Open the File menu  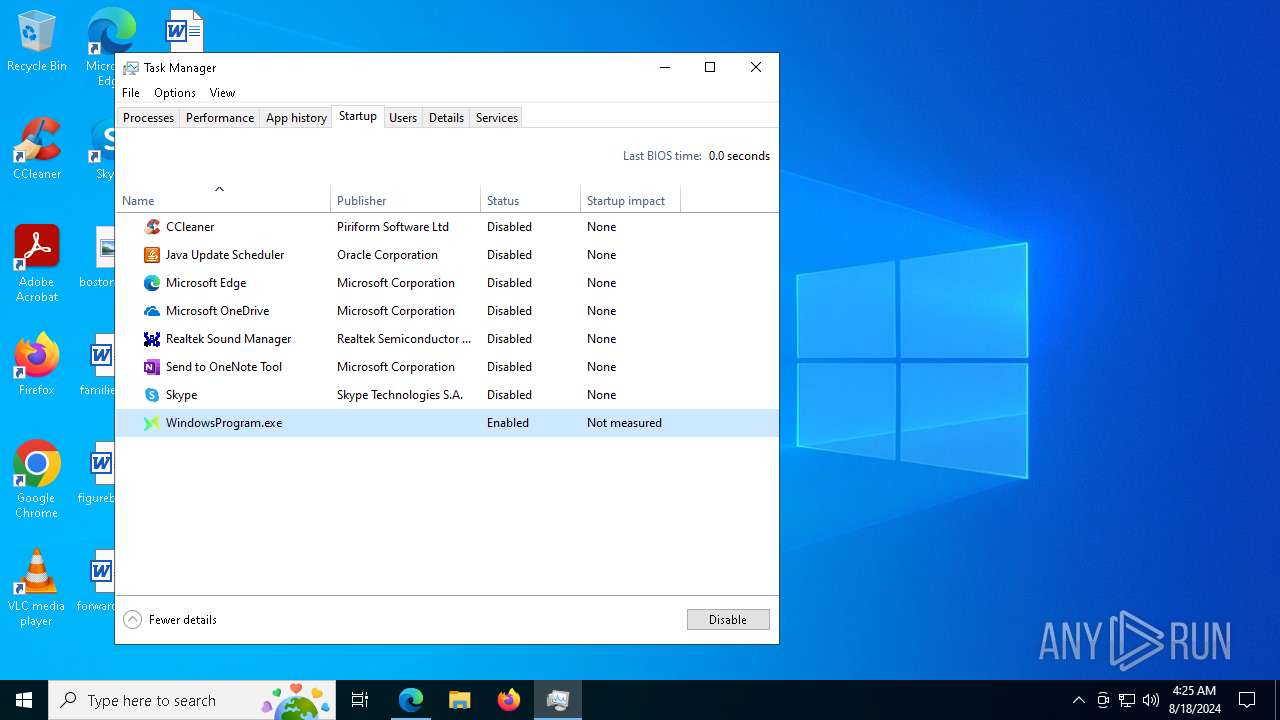pos(131,93)
